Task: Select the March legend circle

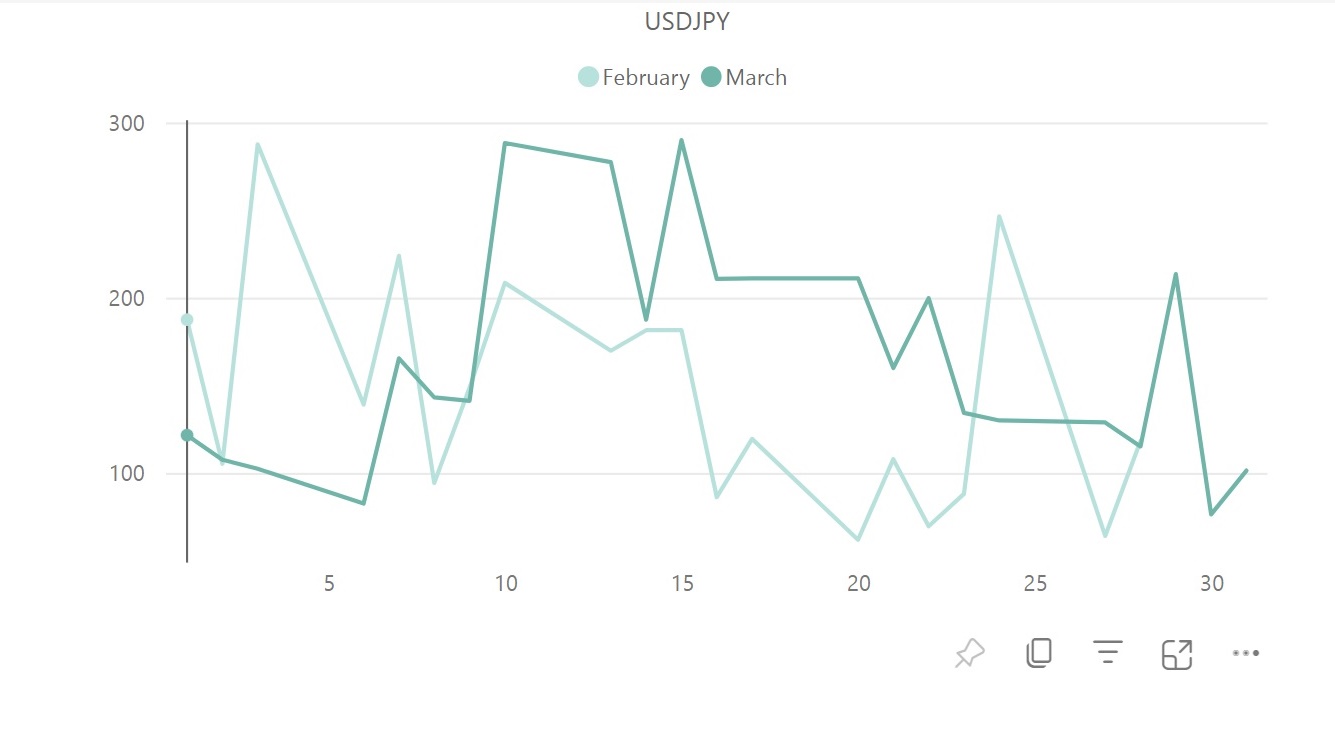Action: (x=711, y=77)
